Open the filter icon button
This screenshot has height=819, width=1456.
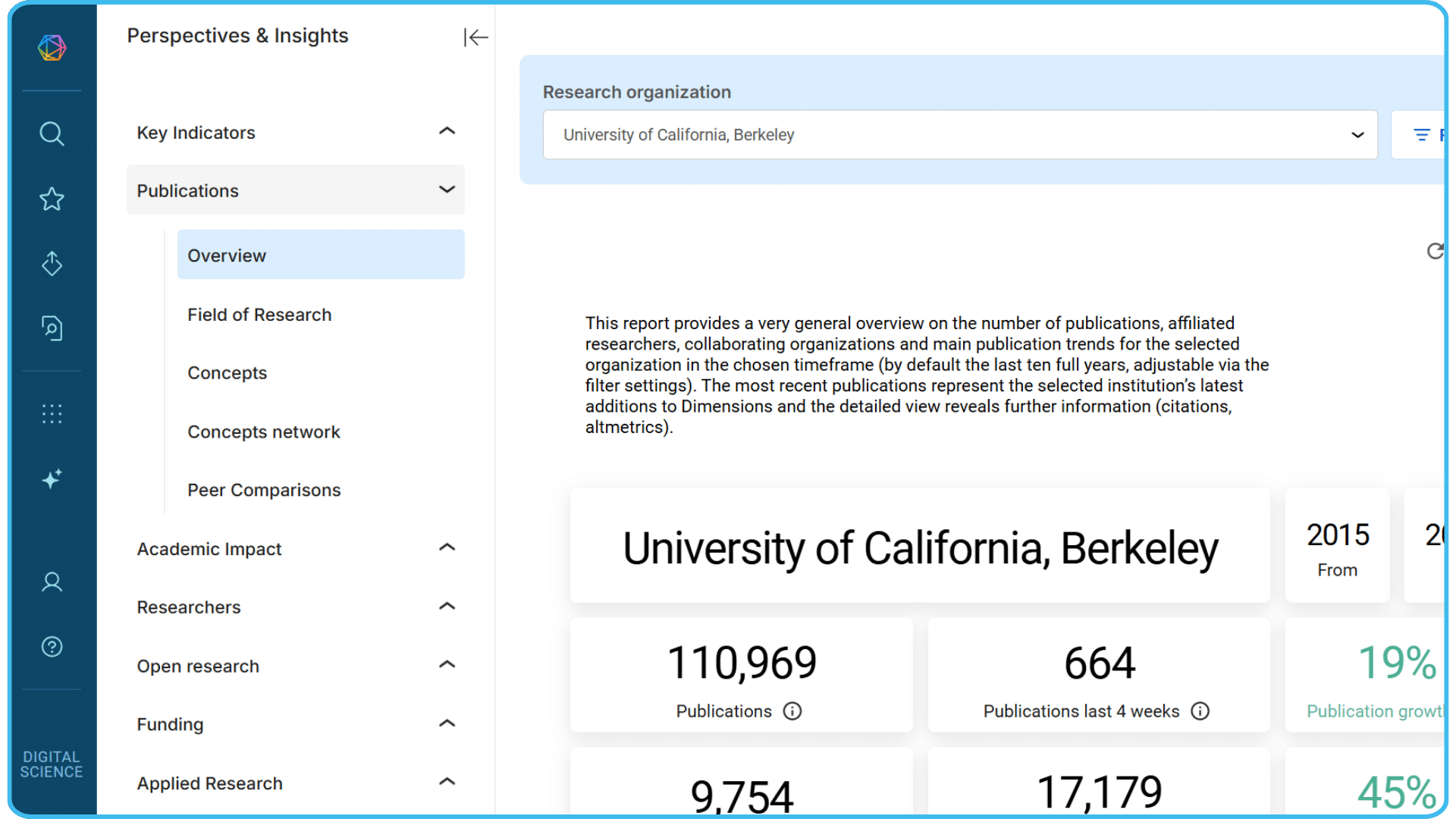coord(1423,135)
